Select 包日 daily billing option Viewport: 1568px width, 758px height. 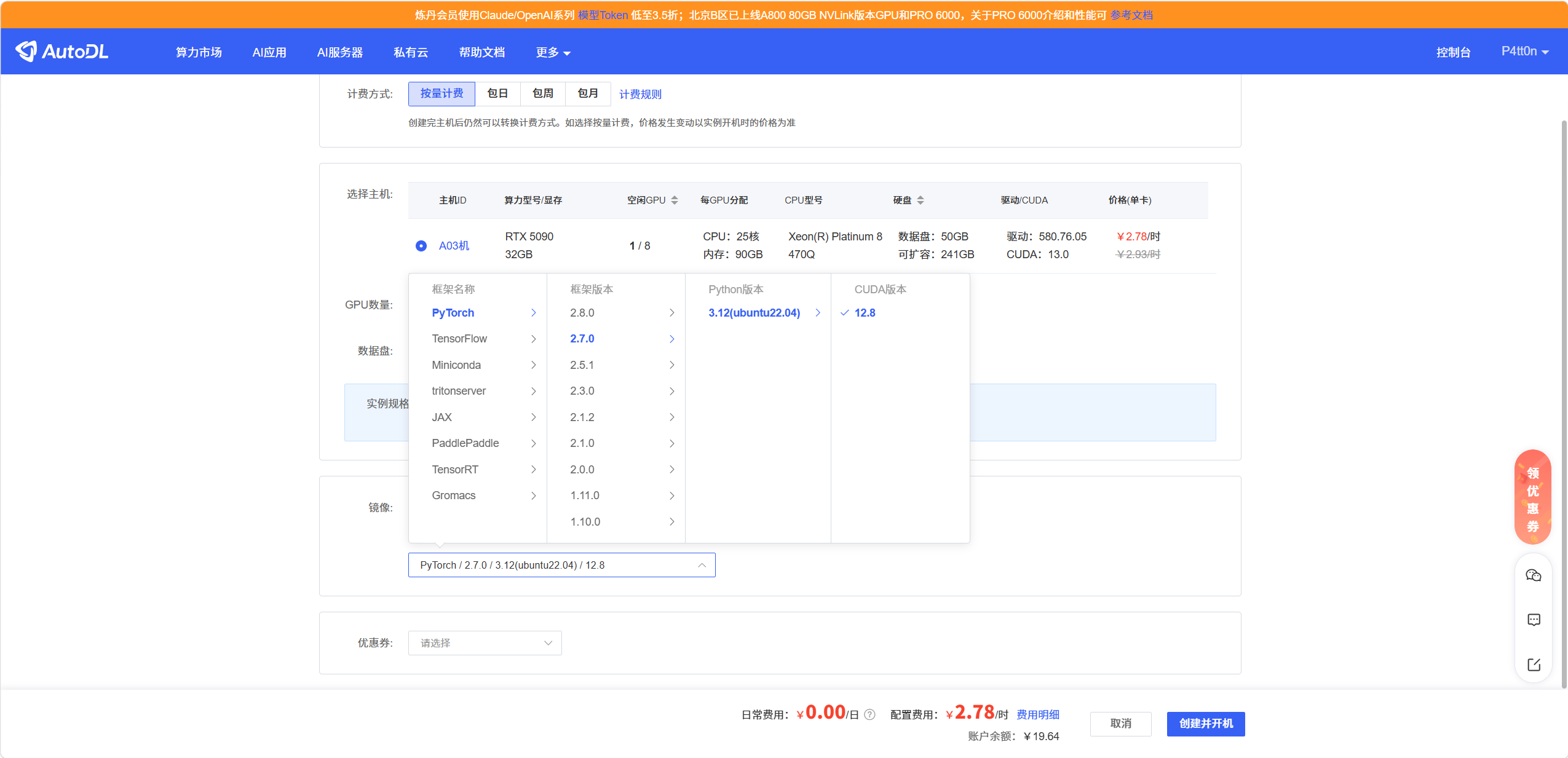point(497,93)
